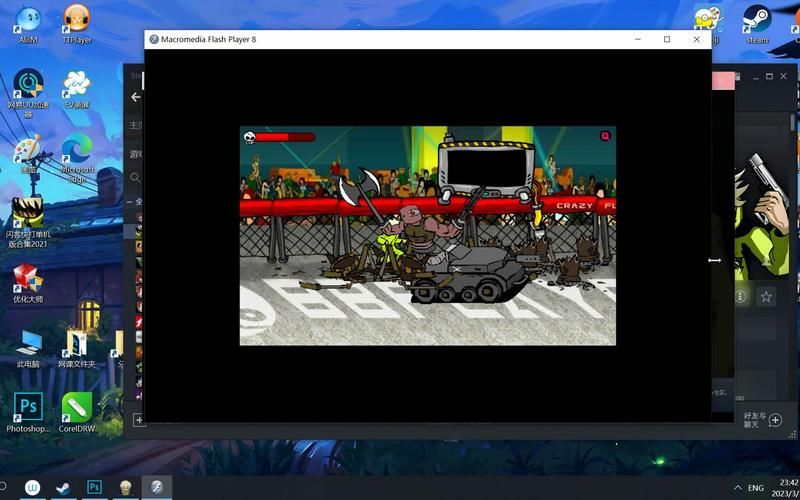Click the Steam window vertical scrollbar
The height and width of the screenshot is (500, 800).
[x=792, y=122]
